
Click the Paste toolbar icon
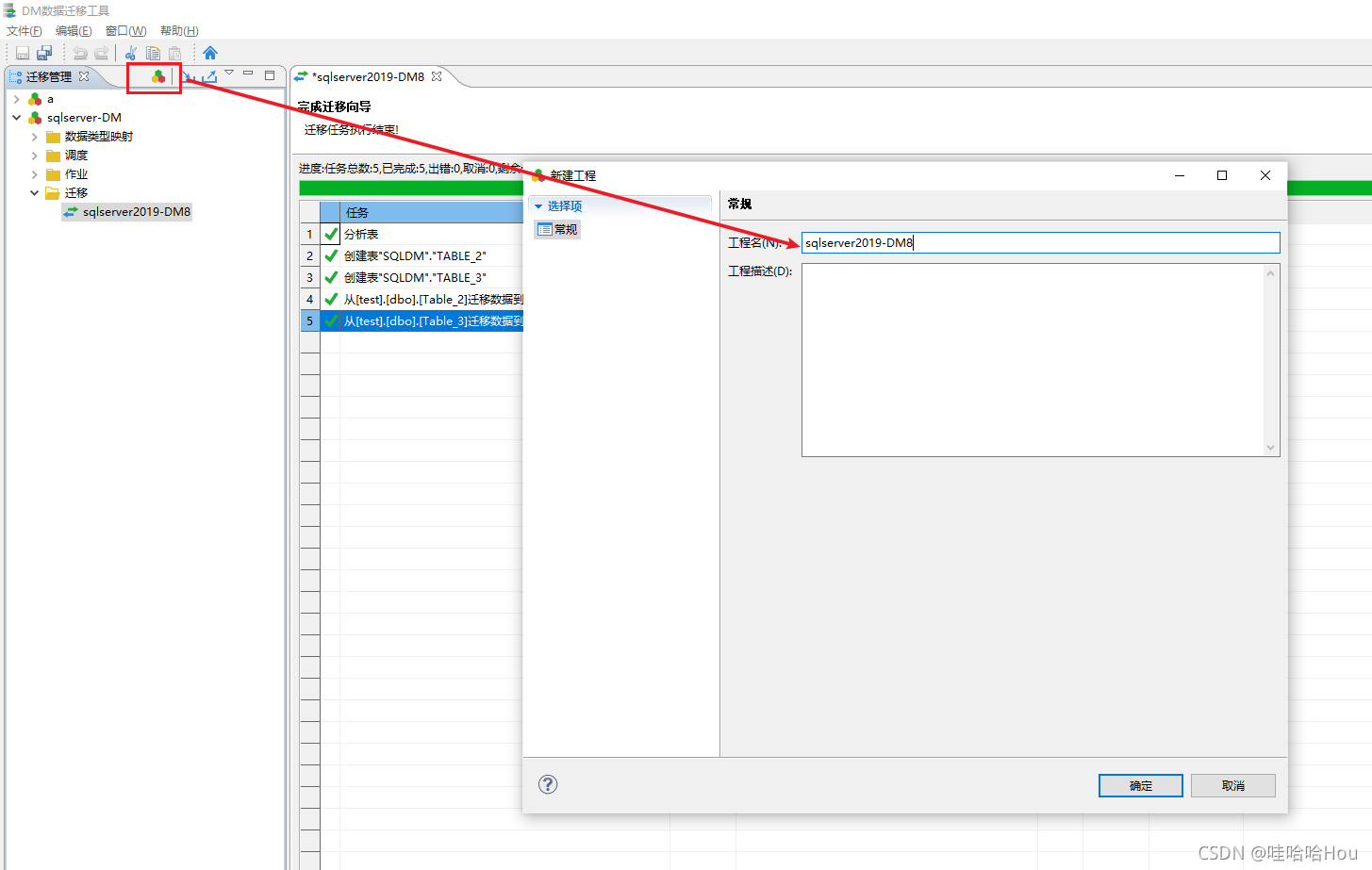[x=174, y=53]
